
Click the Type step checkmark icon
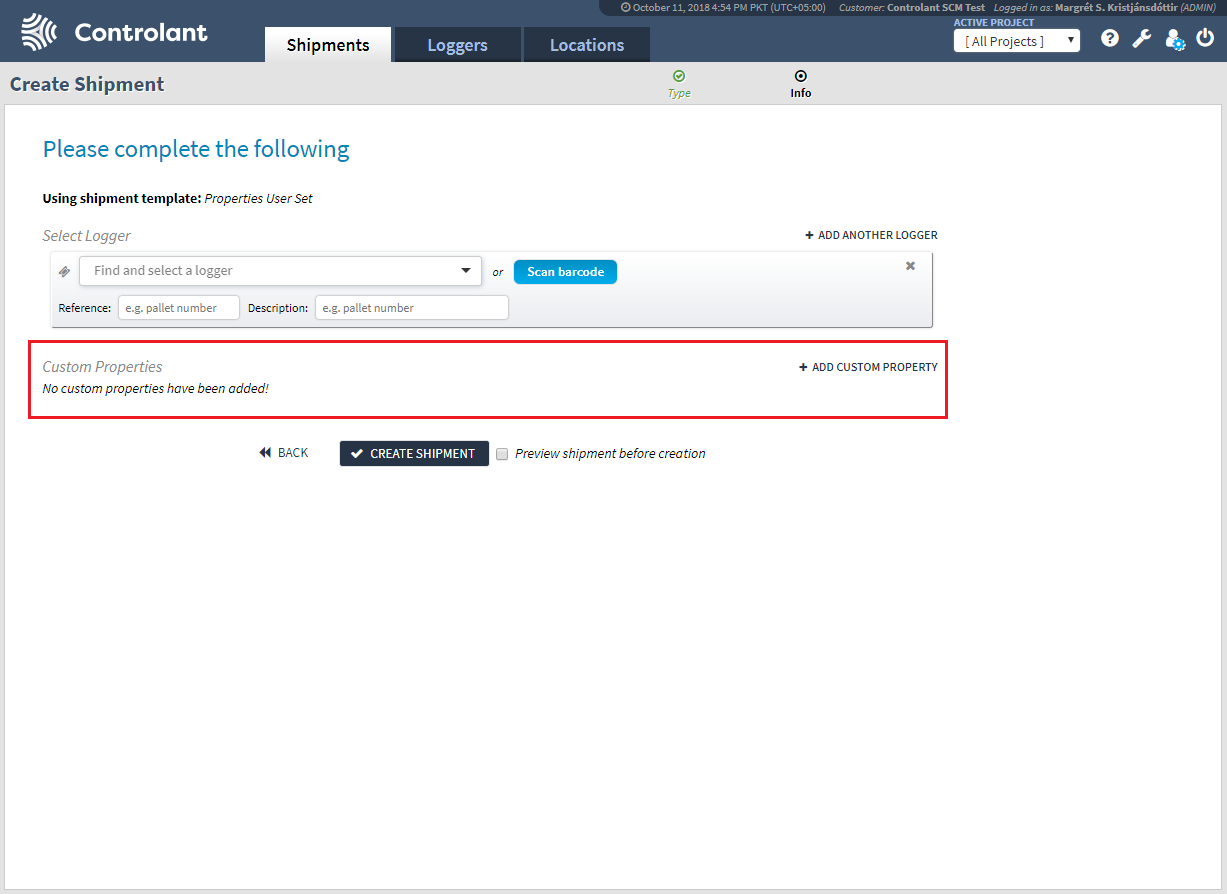coord(679,76)
